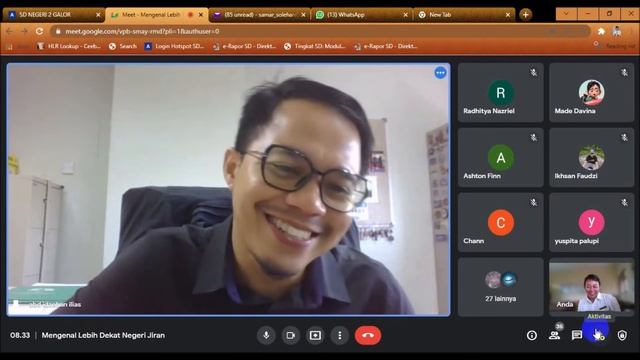
Task: Go forward in browser history
Action: [x=24, y=31]
